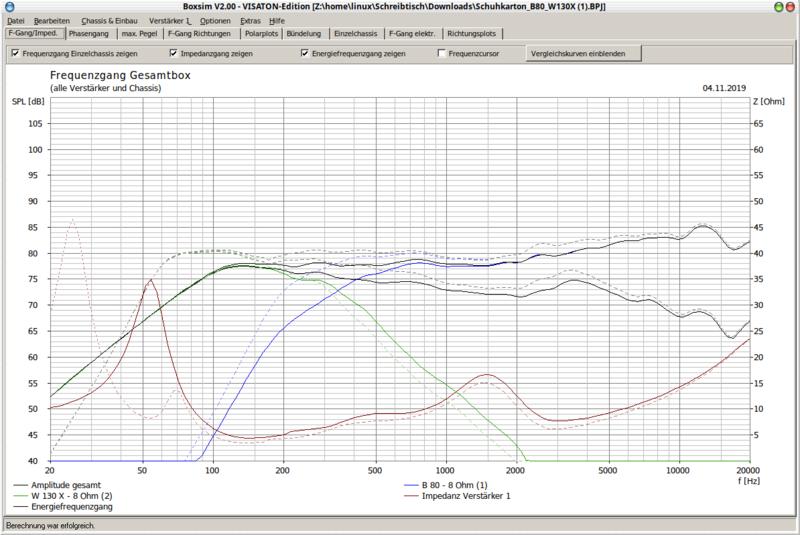This screenshot has width=800, height=535.
Task: Go to the Bündelung tab
Action: (304, 33)
